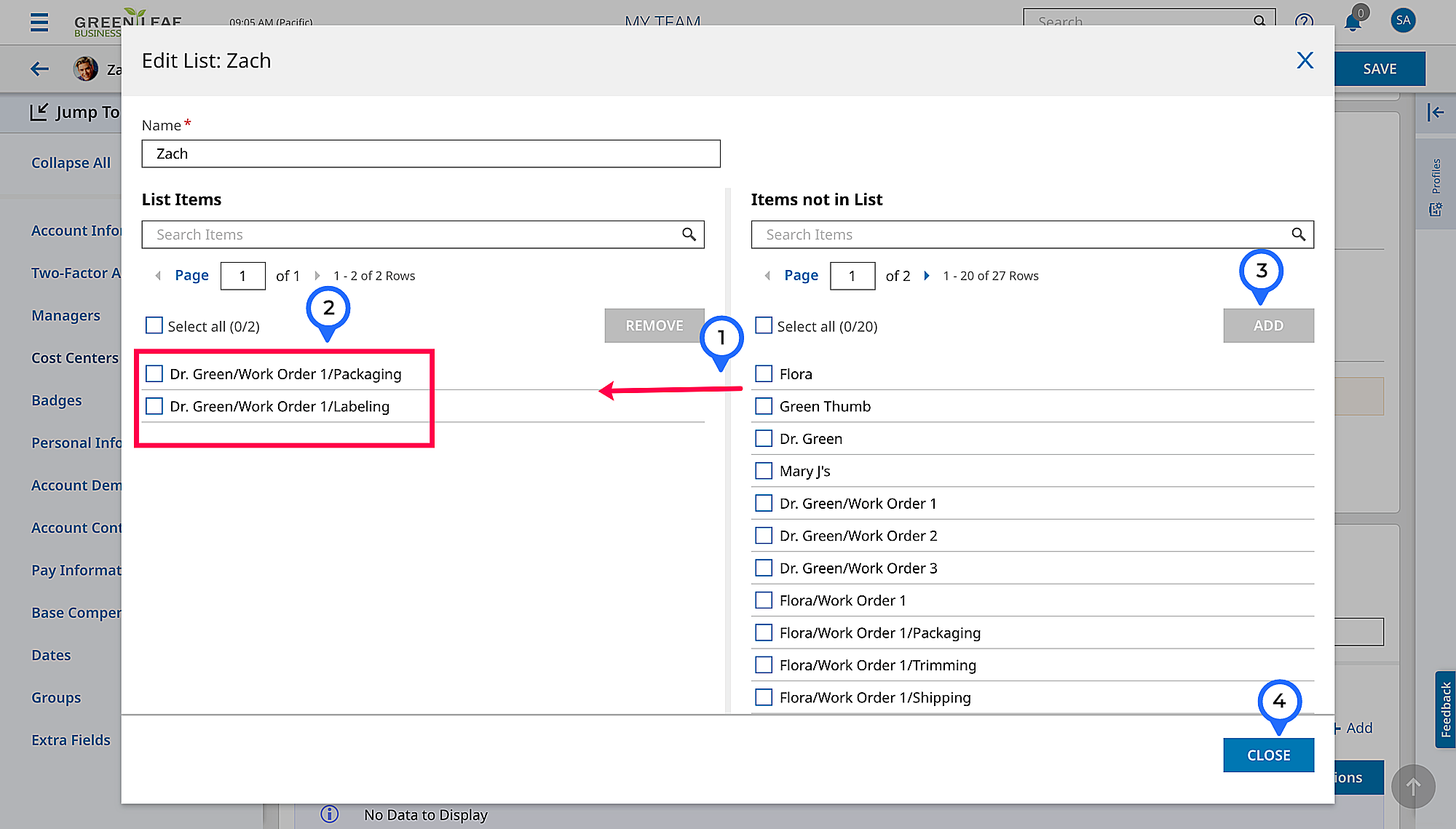This screenshot has width=1456, height=829.
Task: Go to next page of Items not in List
Action: tap(927, 276)
